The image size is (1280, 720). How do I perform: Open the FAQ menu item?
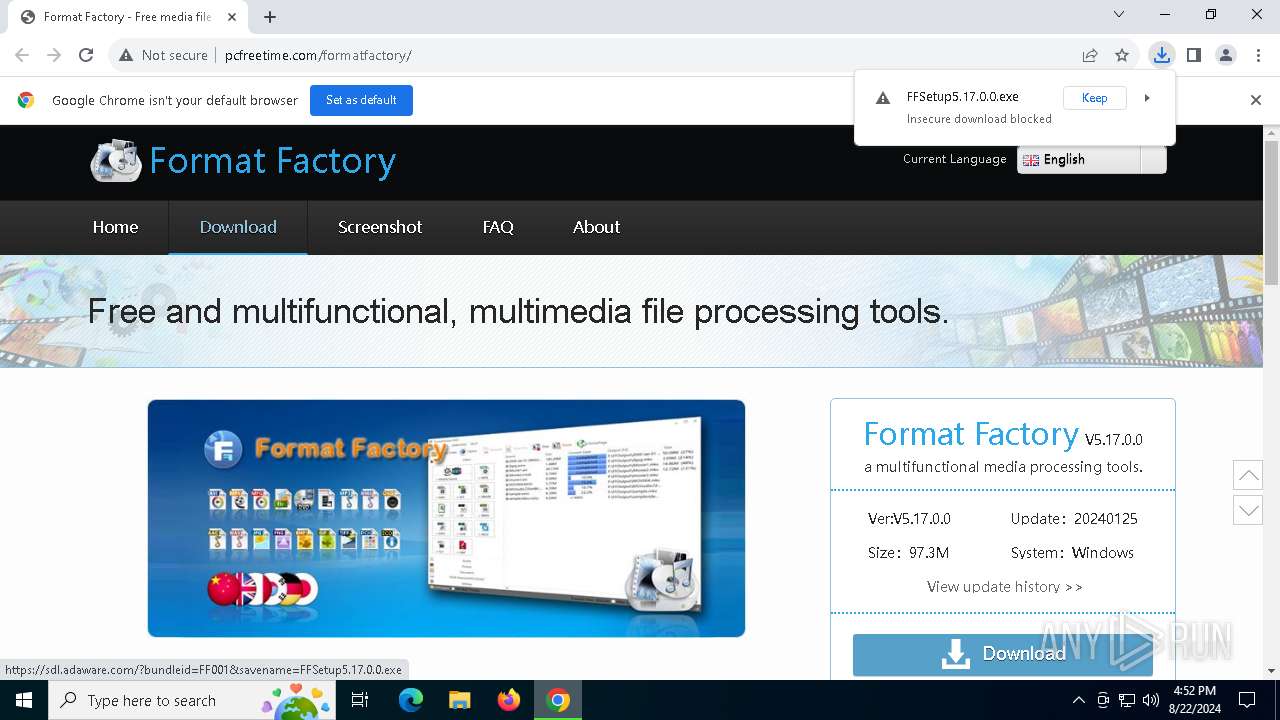click(x=498, y=227)
